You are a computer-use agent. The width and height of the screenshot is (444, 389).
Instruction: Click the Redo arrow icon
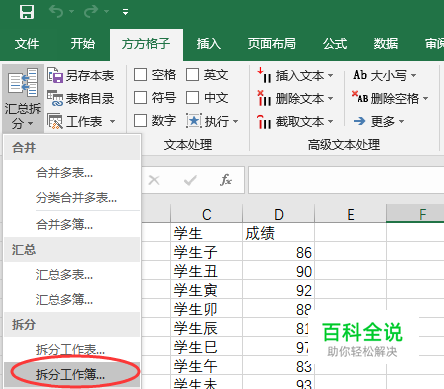[x=91, y=12]
